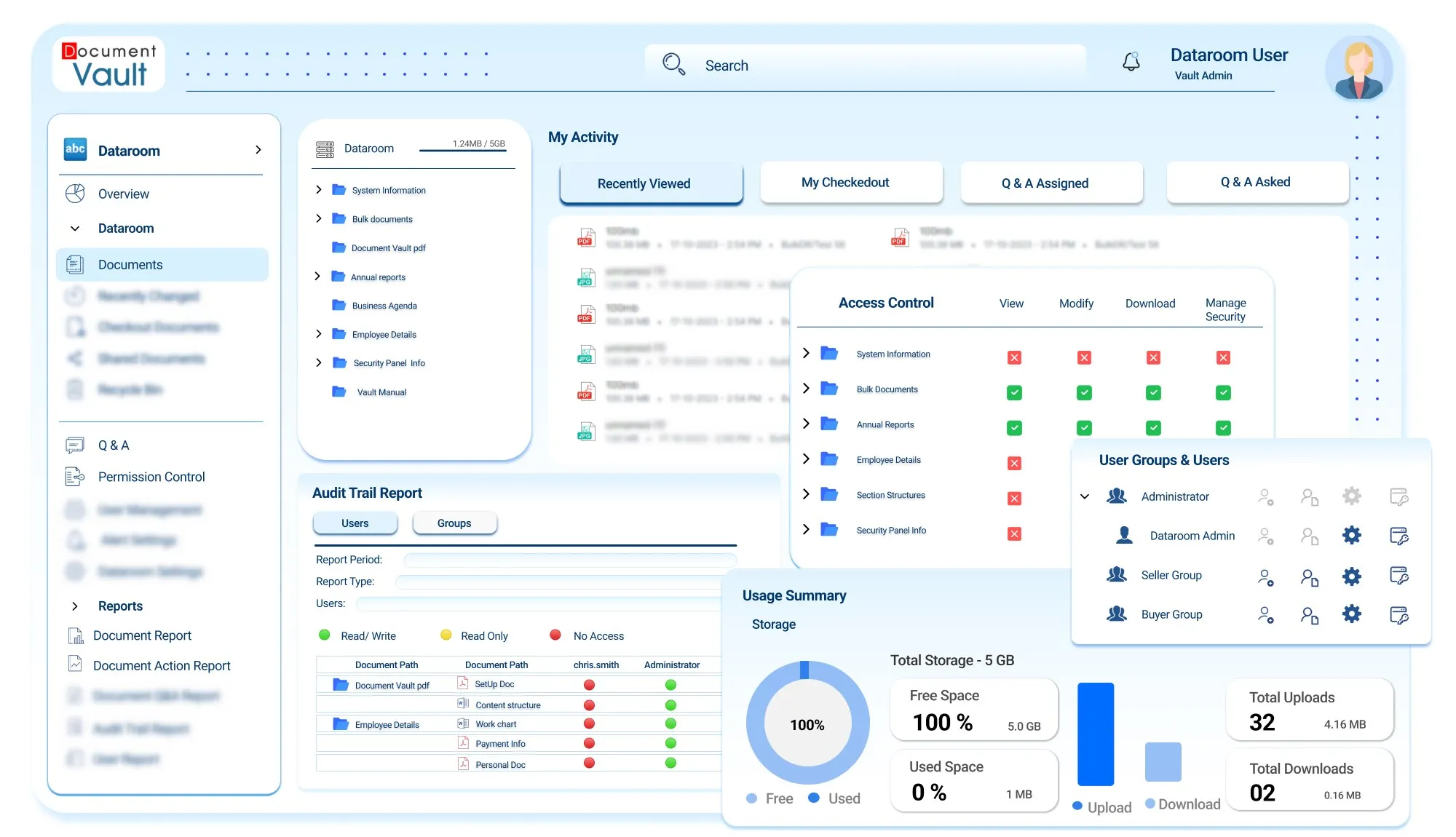Toggle Download permission for Annual Reports
Image resolution: width=1456 pixels, height=837 pixels.
[1153, 428]
